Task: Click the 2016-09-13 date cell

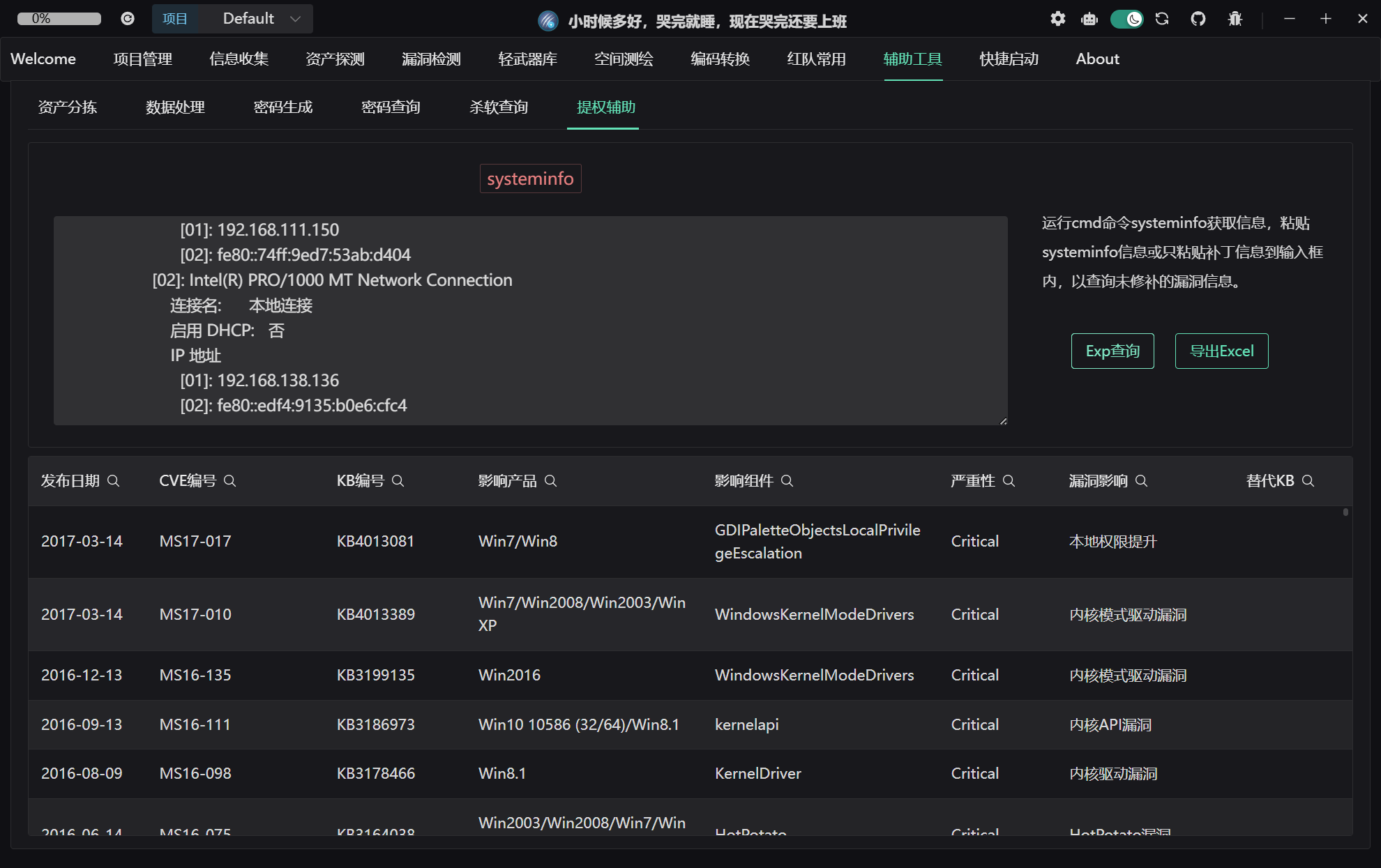Action: (82, 725)
